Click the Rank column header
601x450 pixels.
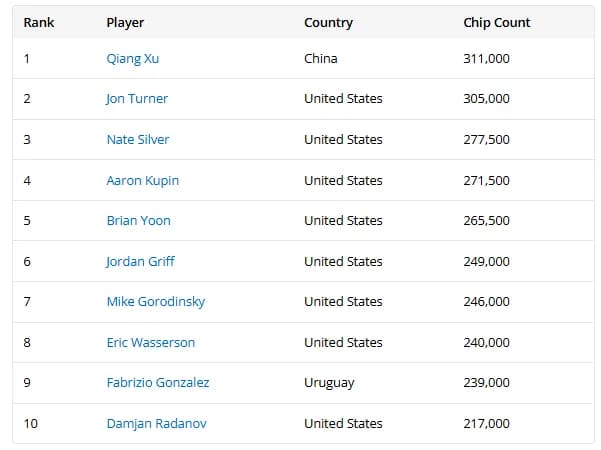click(x=39, y=23)
